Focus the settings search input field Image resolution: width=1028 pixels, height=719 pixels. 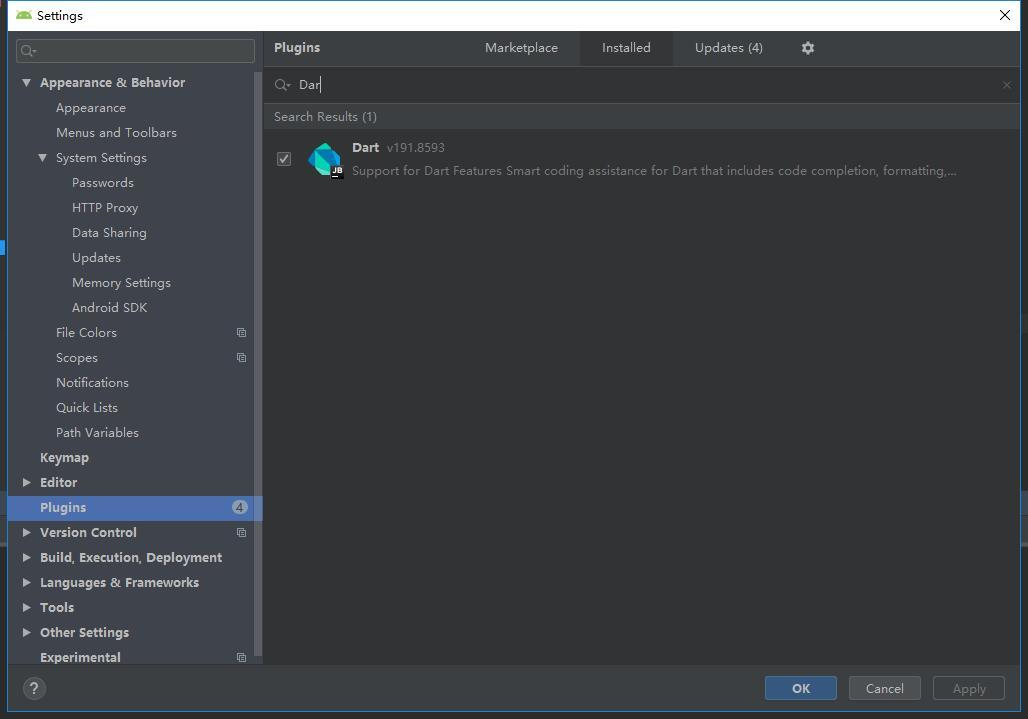click(136, 50)
